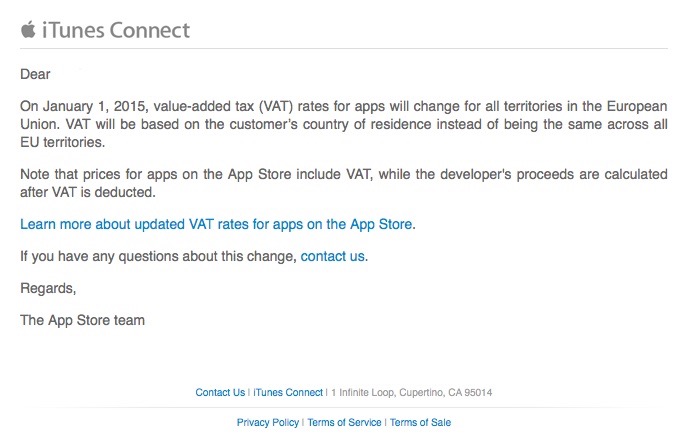Click the 'Dear' greeting text

tap(35, 74)
